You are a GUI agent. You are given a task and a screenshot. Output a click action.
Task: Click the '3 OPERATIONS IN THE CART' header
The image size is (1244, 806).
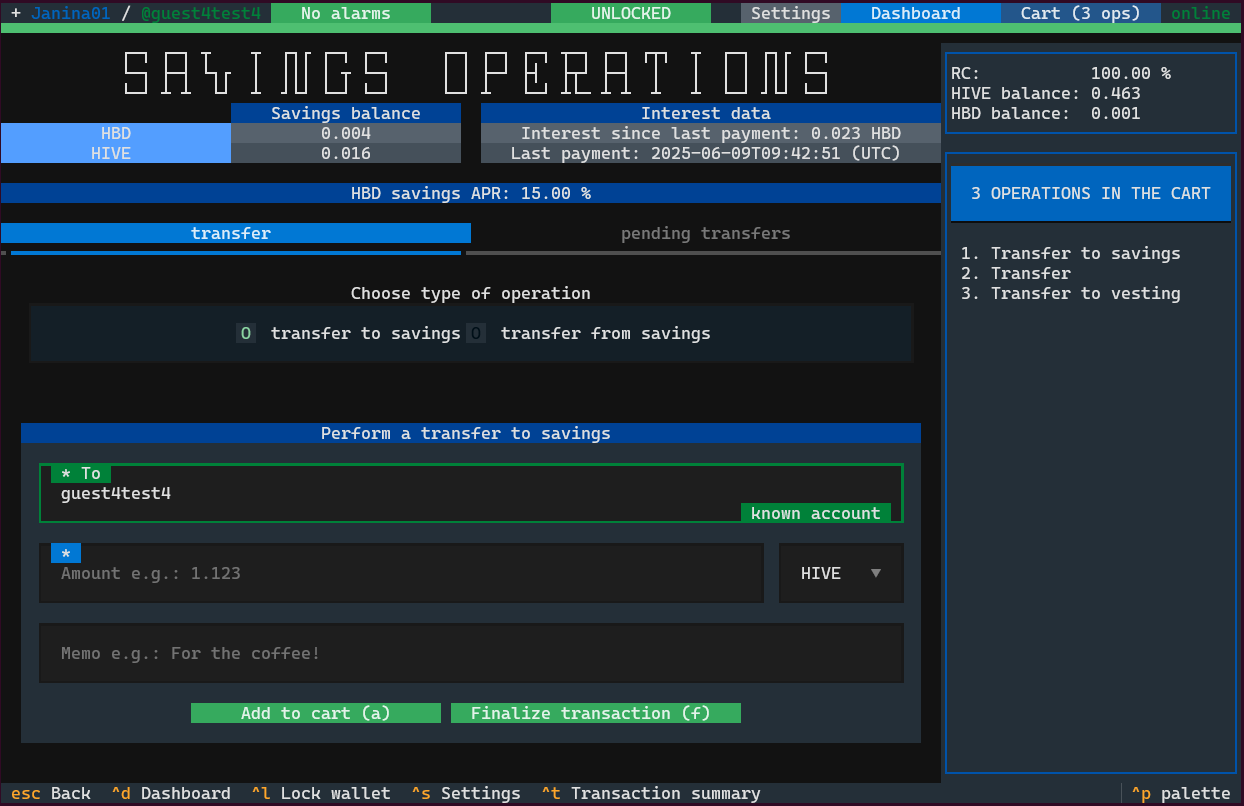click(1091, 193)
